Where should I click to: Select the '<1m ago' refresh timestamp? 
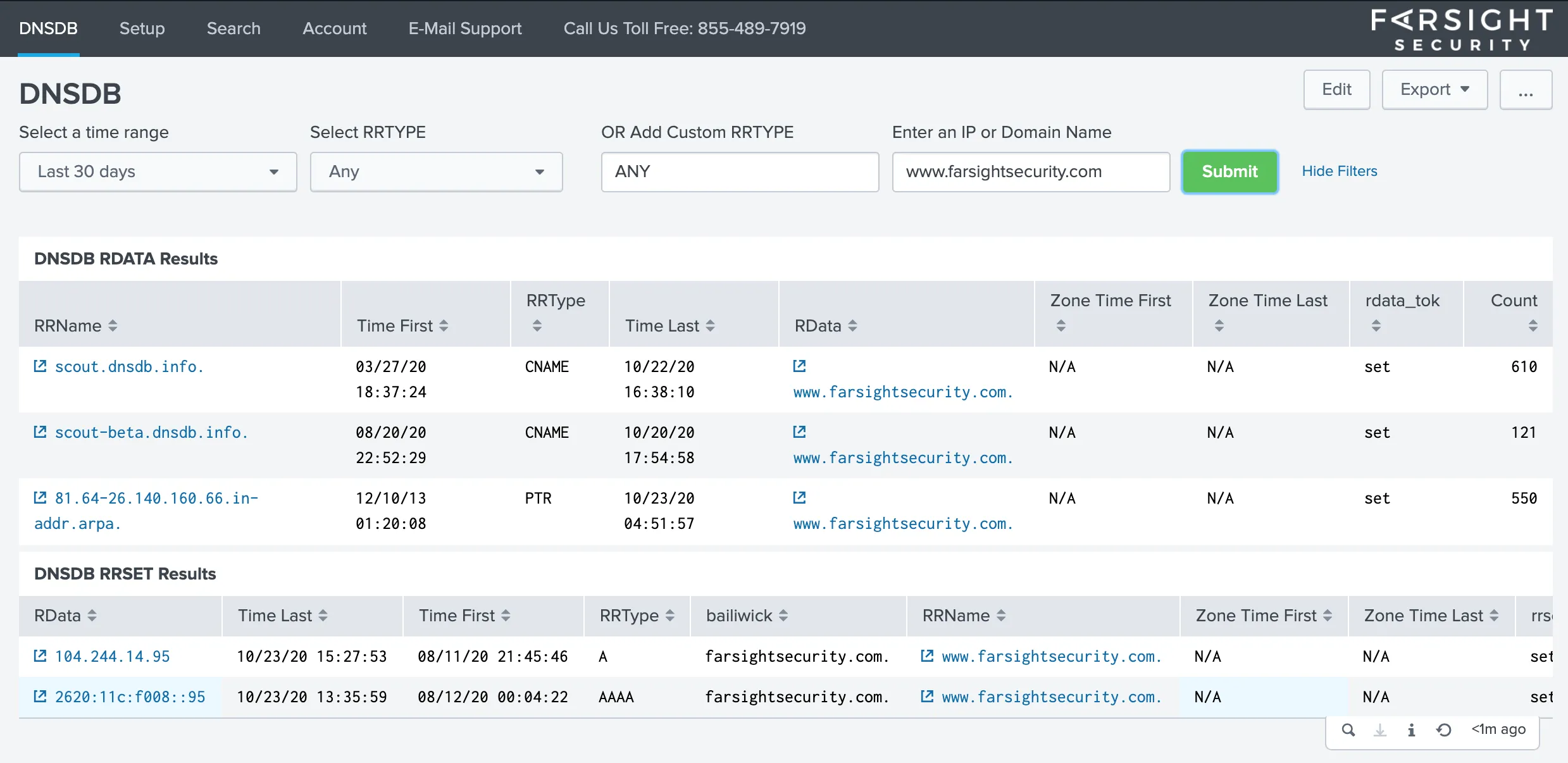(x=1498, y=729)
